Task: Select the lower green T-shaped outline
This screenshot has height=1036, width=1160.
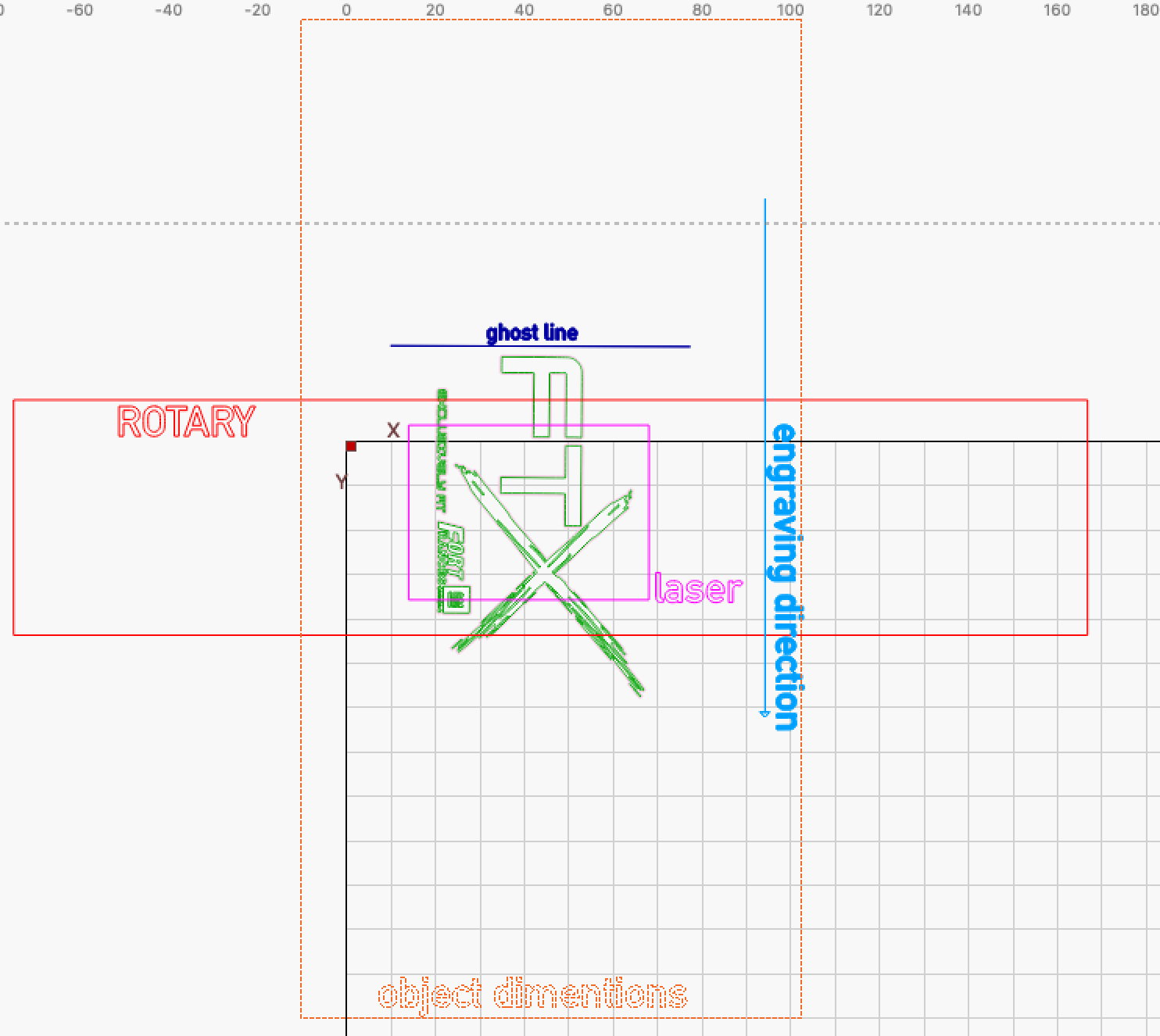Action: point(542,485)
